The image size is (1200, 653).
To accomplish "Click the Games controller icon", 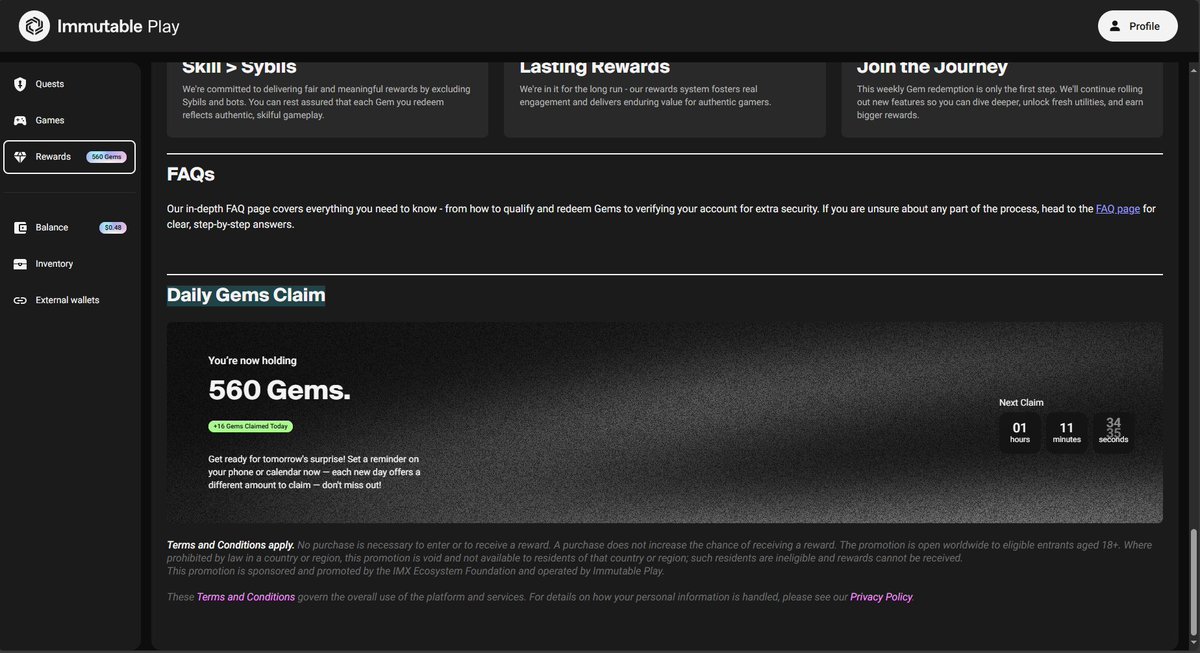I will [x=20, y=120].
